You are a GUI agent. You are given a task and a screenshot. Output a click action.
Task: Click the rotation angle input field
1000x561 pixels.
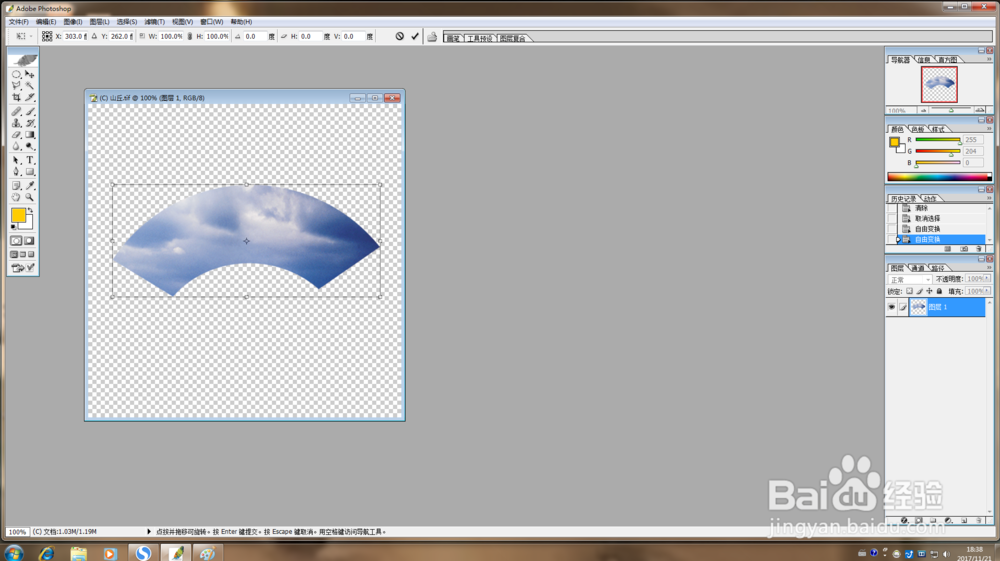pyautogui.click(x=255, y=36)
